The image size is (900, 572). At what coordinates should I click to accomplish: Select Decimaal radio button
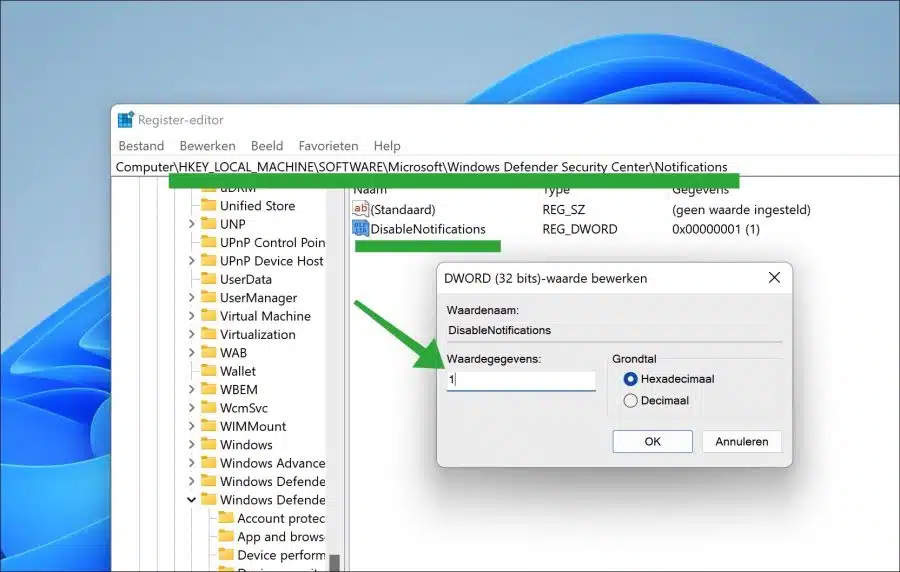[630, 400]
